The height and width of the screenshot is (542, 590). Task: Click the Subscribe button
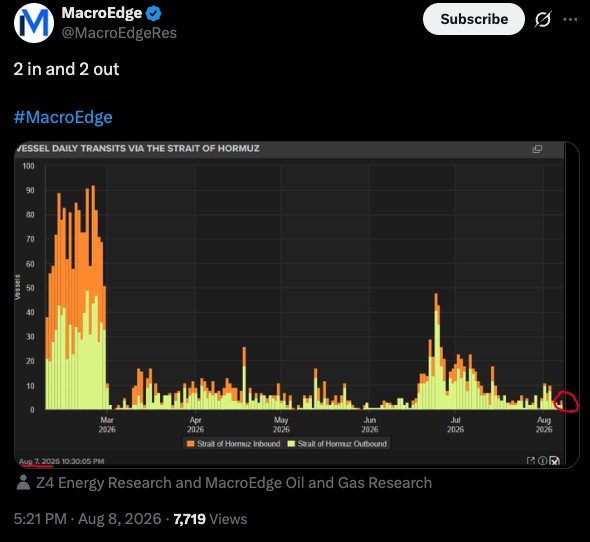(474, 19)
